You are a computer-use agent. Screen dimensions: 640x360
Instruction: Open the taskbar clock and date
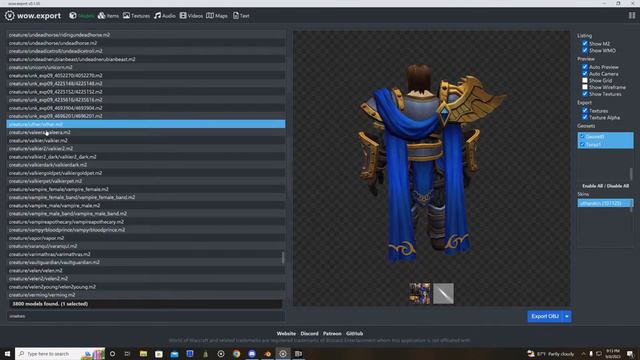(613, 353)
